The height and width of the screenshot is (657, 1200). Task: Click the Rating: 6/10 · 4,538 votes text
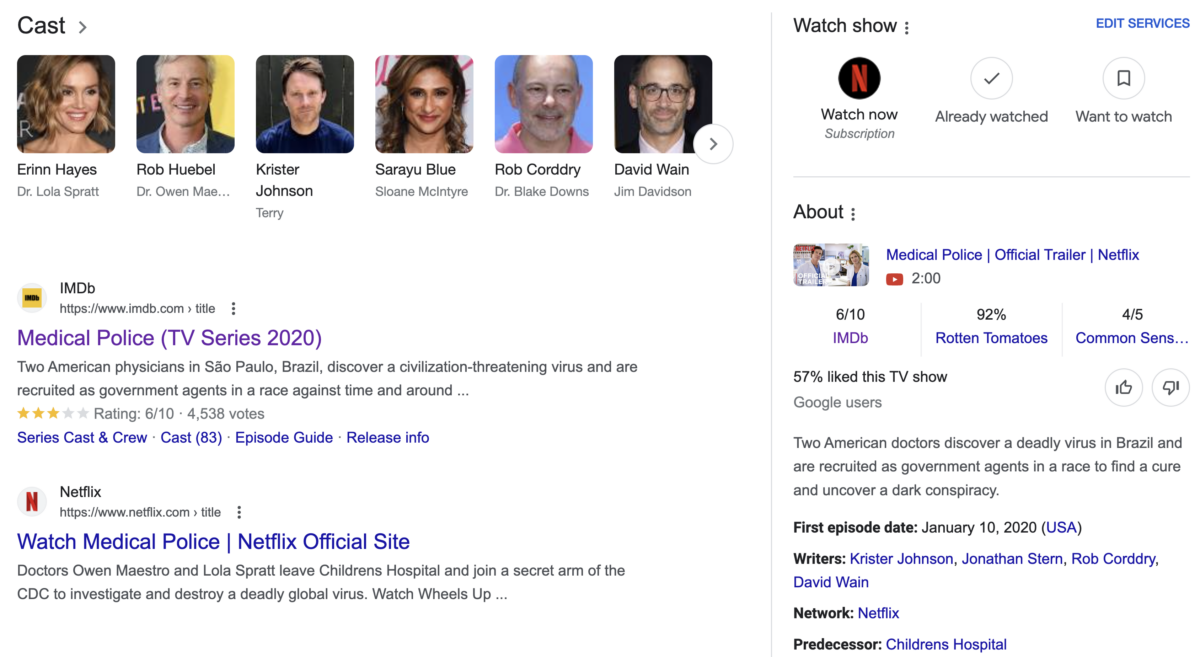pyautogui.click(x=179, y=413)
